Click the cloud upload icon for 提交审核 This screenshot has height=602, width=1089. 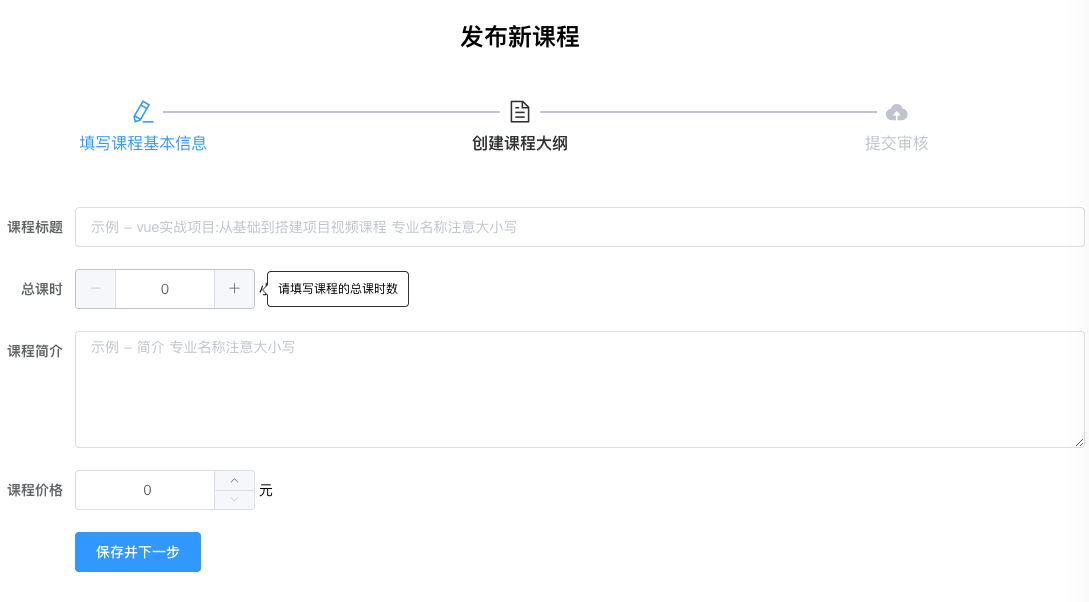pyautogui.click(x=897, y=112)
